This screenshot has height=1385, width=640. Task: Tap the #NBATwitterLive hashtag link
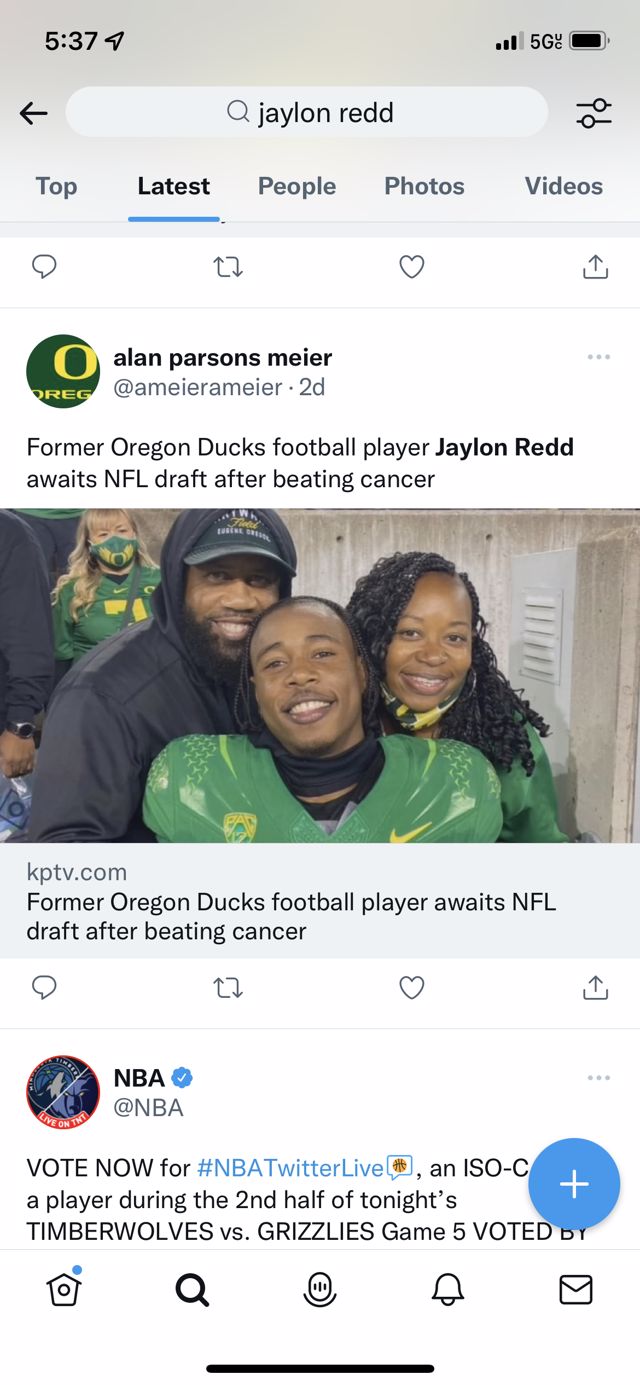(291, 1167)
